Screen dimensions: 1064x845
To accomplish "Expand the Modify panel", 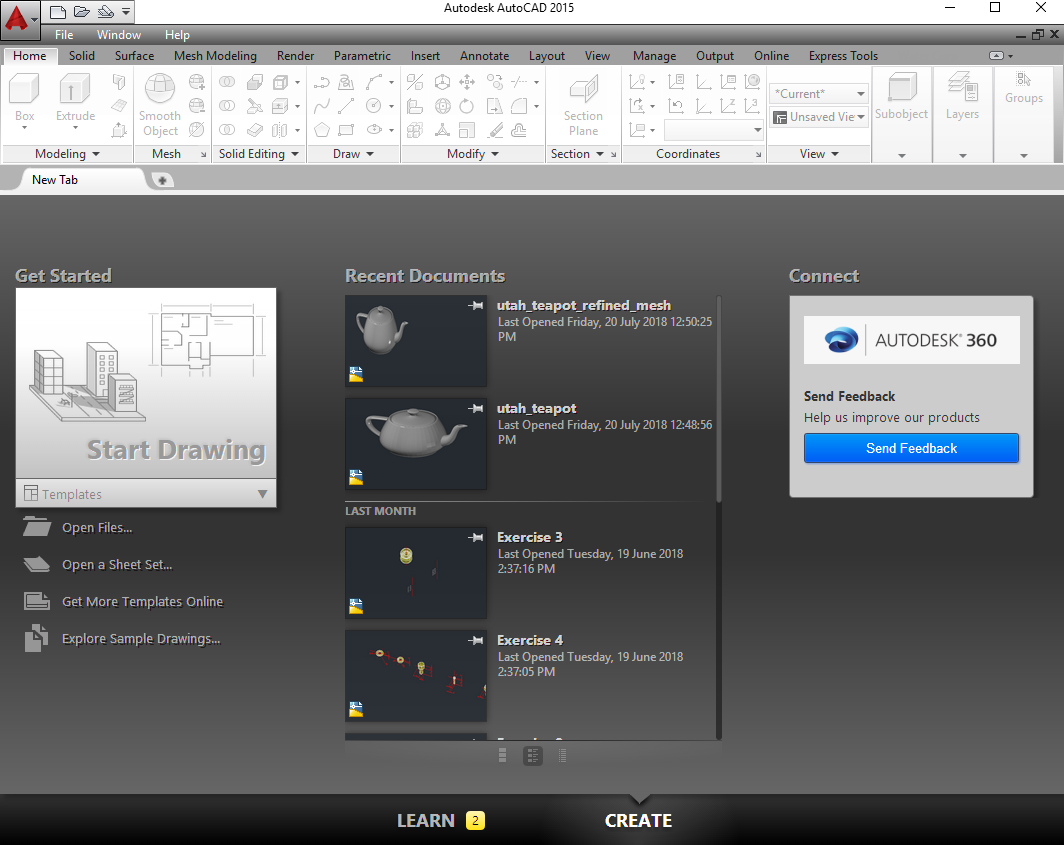I will click(x=473, y=154).
